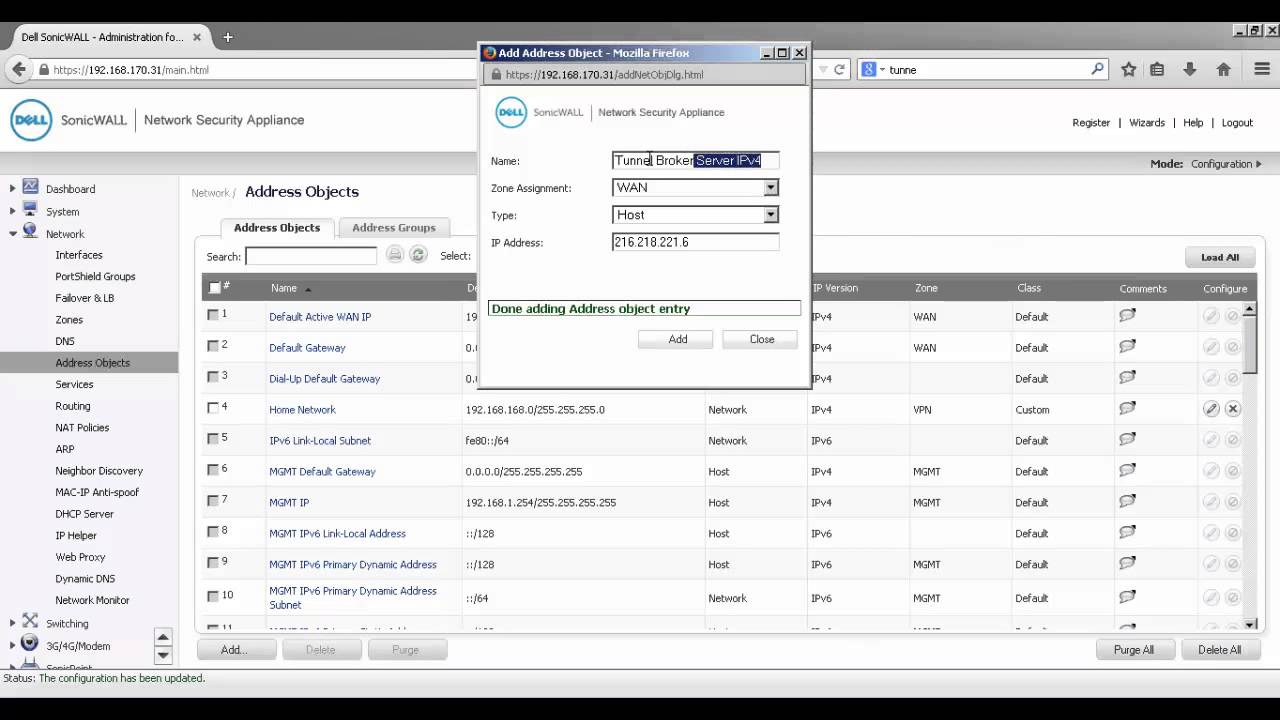The width and height of the screenshot is (1280, 720).
Task: Click the 3G/4G/Modem icon in sidebar
Action: 30,644
